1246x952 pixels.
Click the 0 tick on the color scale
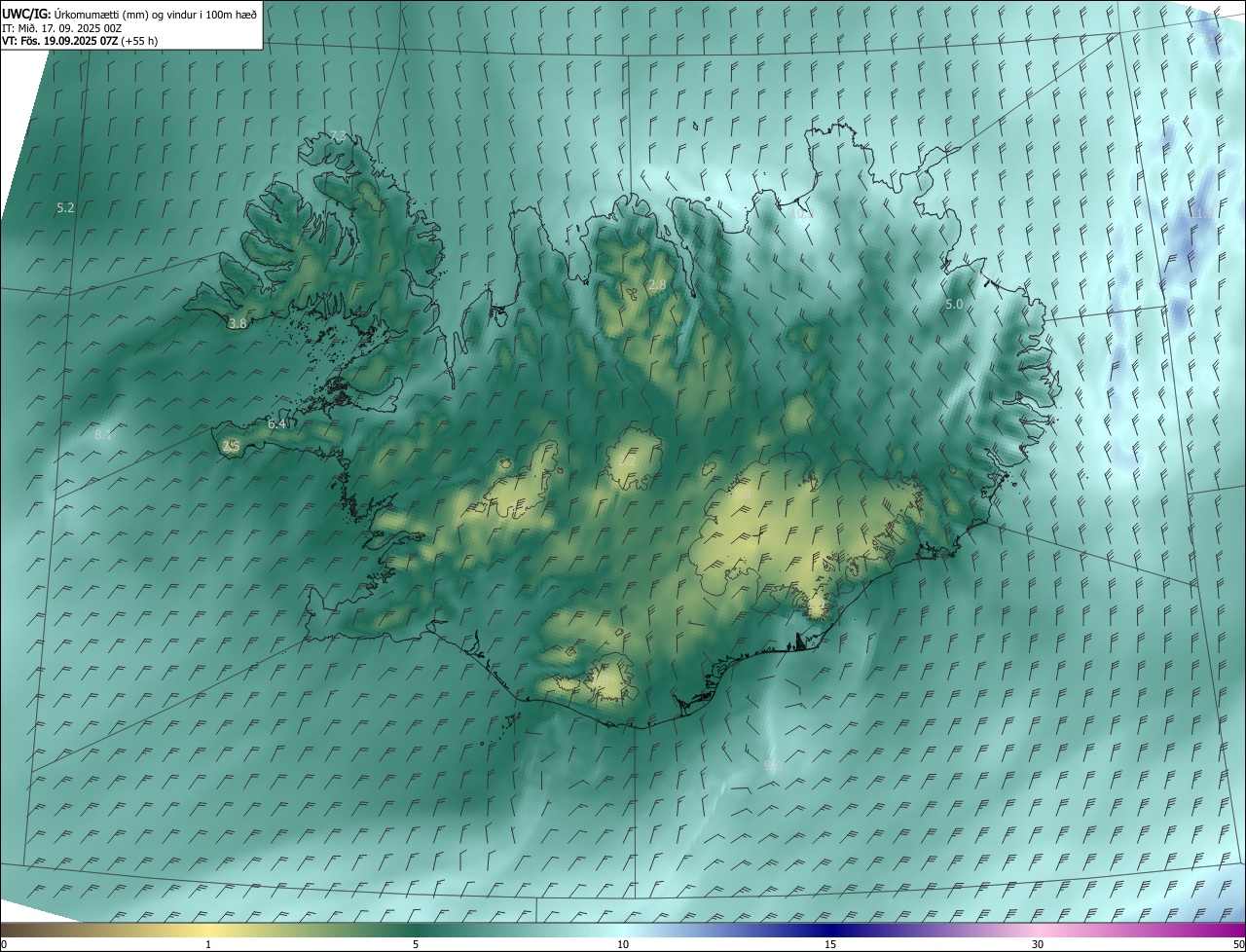[x=4, y=944]
